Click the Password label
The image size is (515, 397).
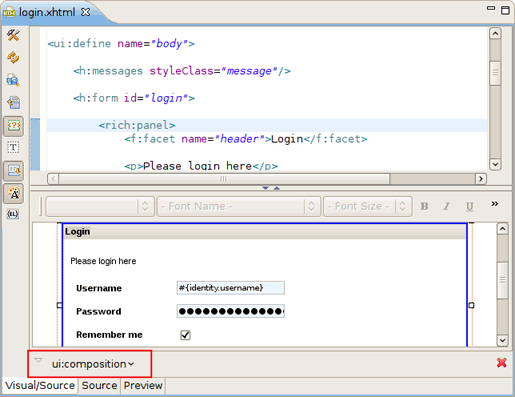(x=99, y=311)
